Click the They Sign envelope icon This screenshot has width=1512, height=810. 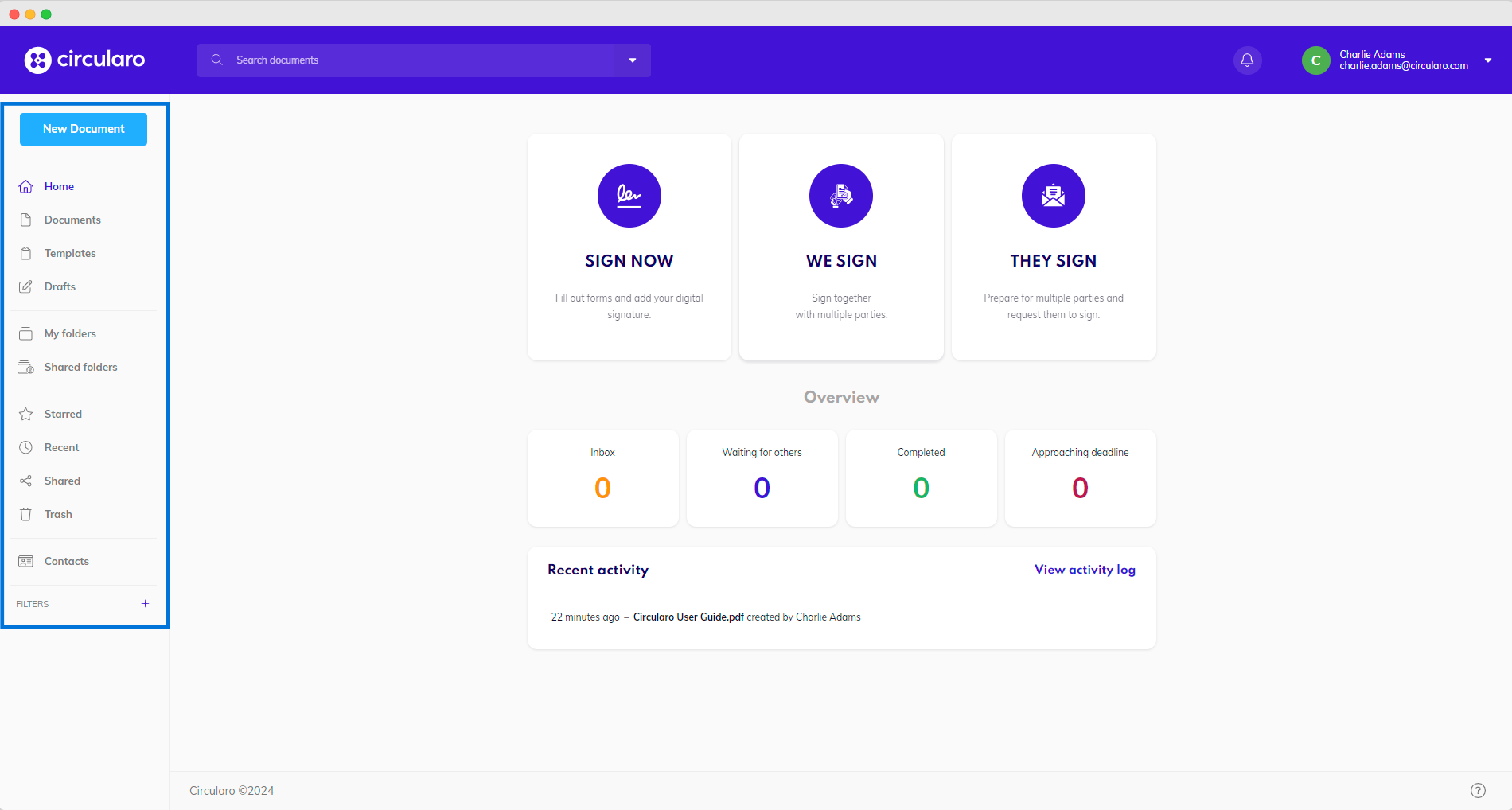(x=1053, y=196)
